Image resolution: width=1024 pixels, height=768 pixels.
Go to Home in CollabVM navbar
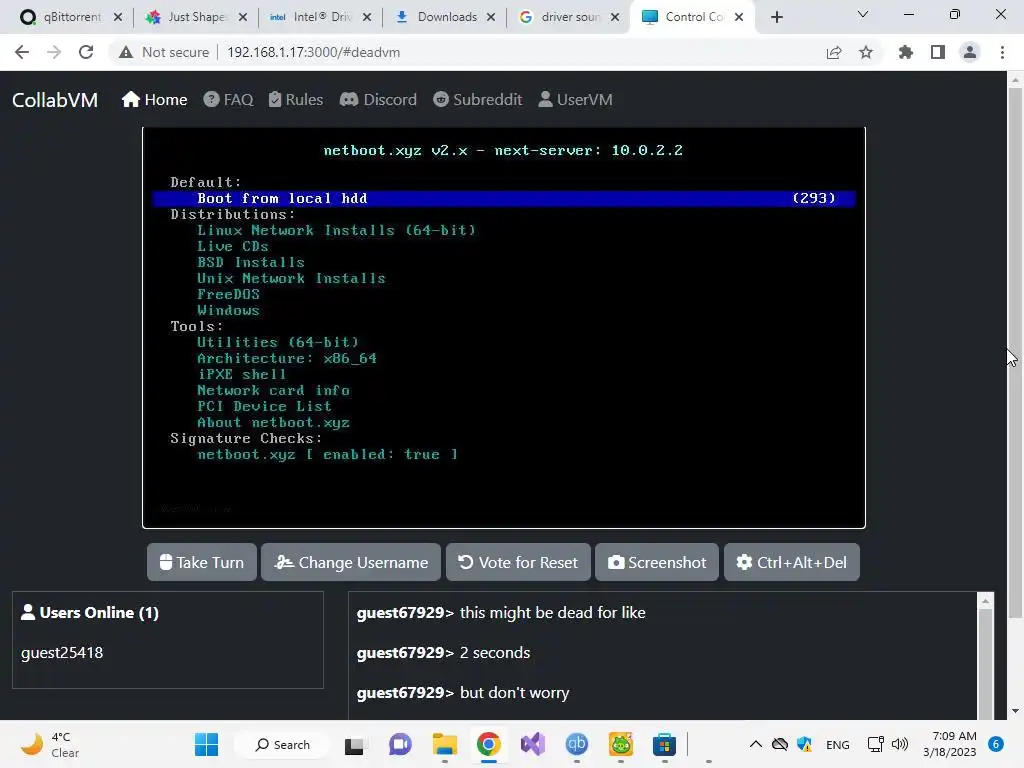coord(155,100)
